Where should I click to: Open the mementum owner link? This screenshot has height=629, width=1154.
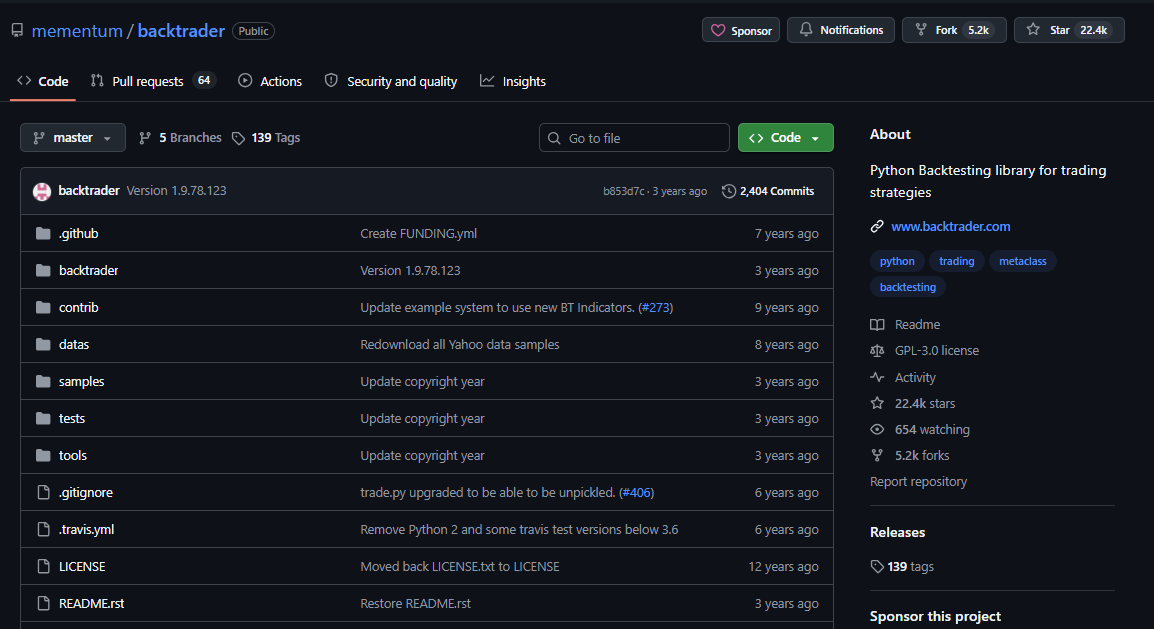[77, 31]
